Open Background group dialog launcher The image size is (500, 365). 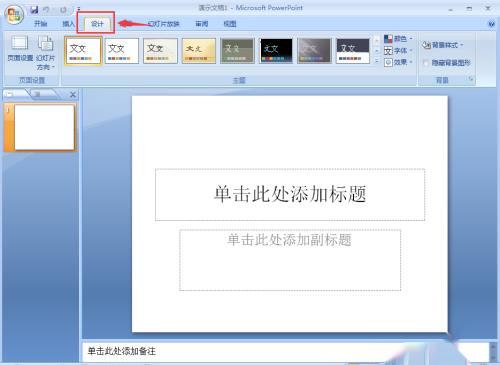tap(471, 79)
